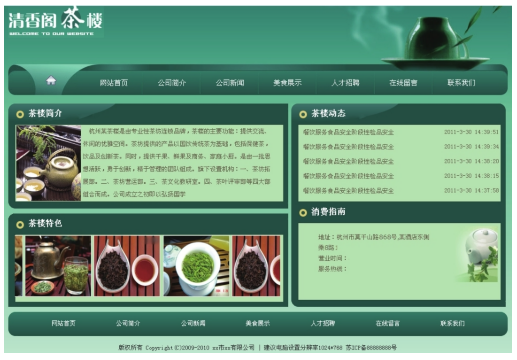517x360 pixels.
Task: Click the teapot photo in 茶楼简介
Action: [48, 163]
